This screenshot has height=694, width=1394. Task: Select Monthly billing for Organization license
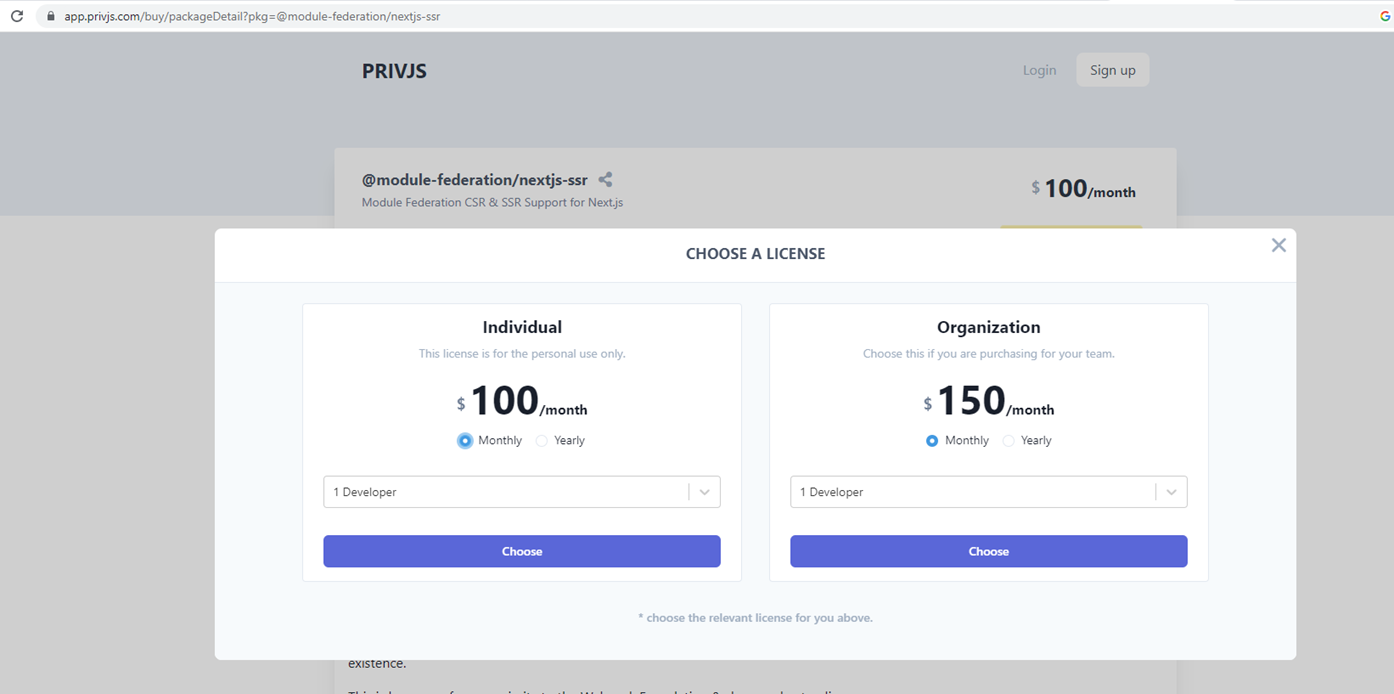pos(932,441)
